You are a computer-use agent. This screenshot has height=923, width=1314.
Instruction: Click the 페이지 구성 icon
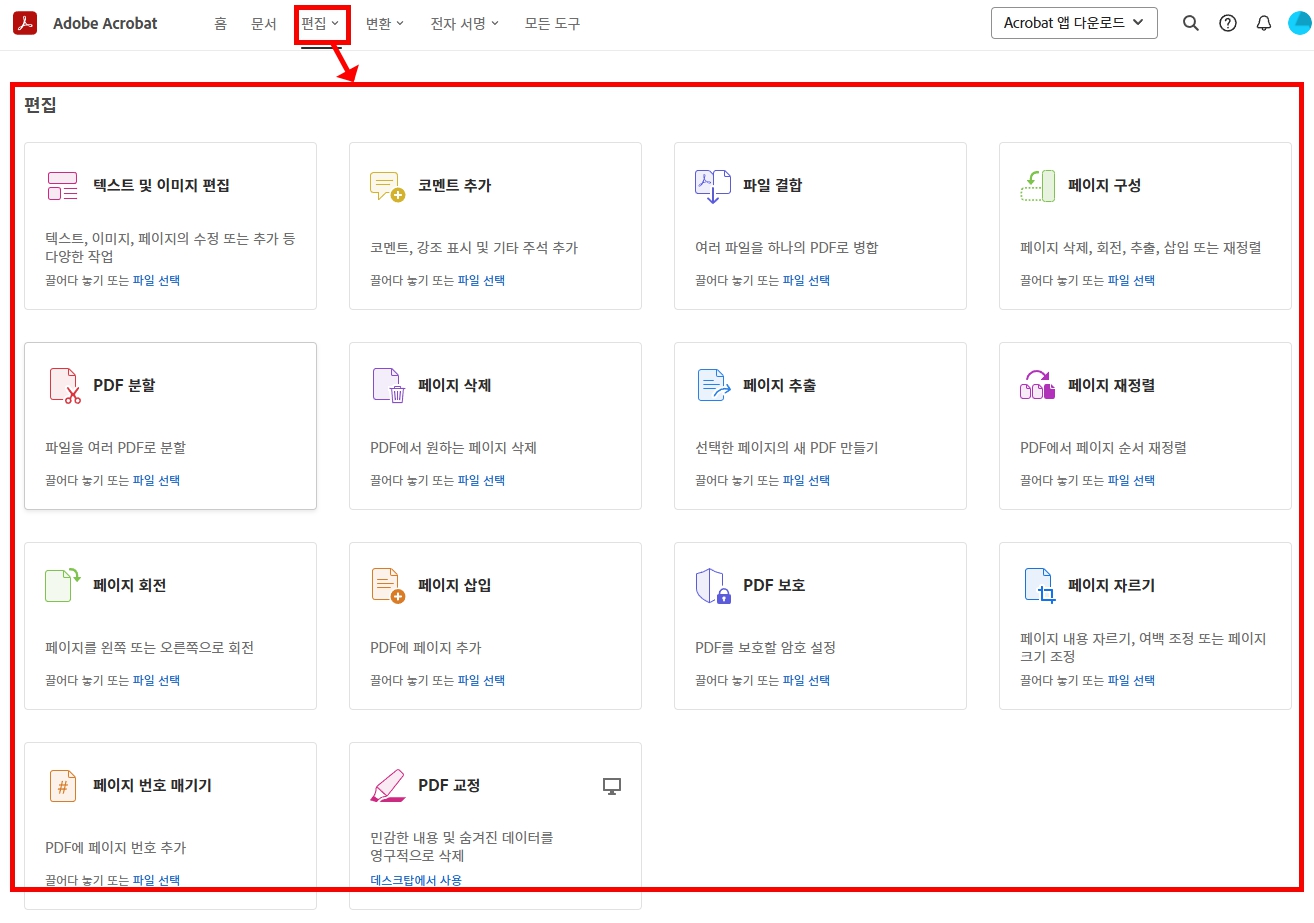[1038, 185]
